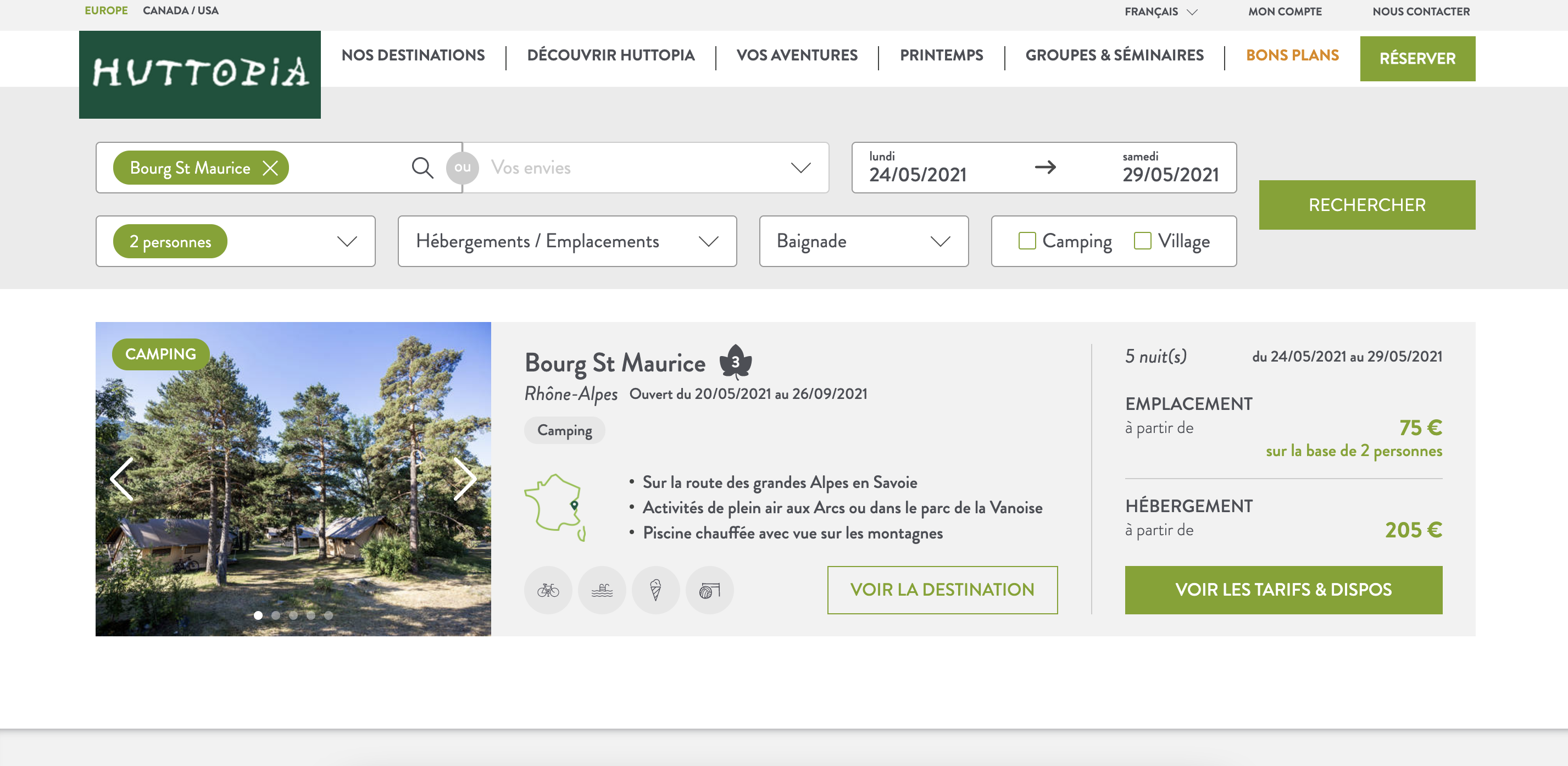This screenshot has width=1568, height=766.
Task: Click the bicycle activity icon
Action: tap(548, 590)
